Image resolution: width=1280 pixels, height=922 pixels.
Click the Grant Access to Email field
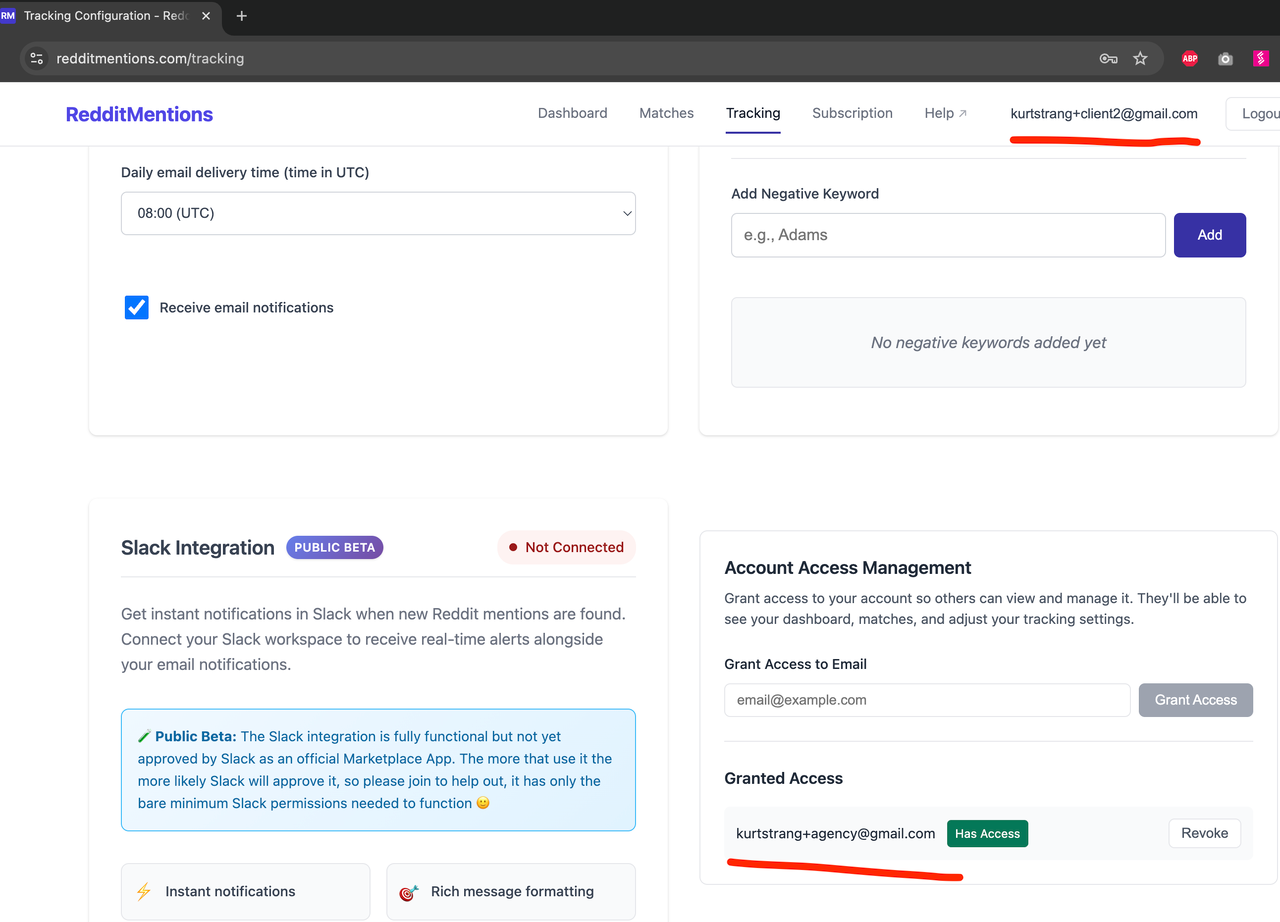point(927,700)
